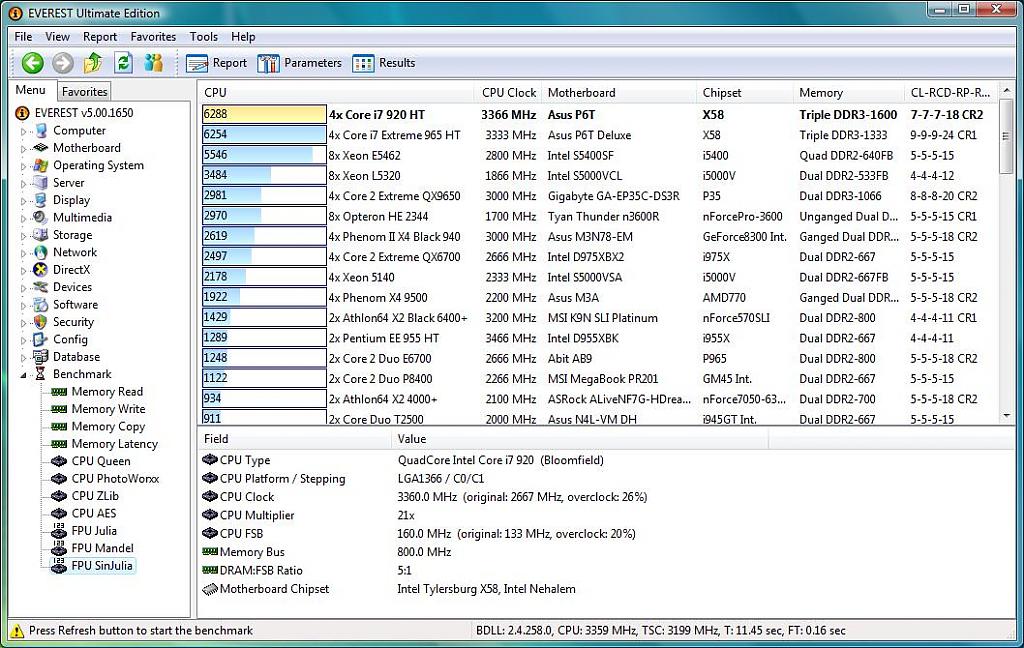Screen dimensions: 1024x648
Task: Open the View menu
Action: pos(57,37)
